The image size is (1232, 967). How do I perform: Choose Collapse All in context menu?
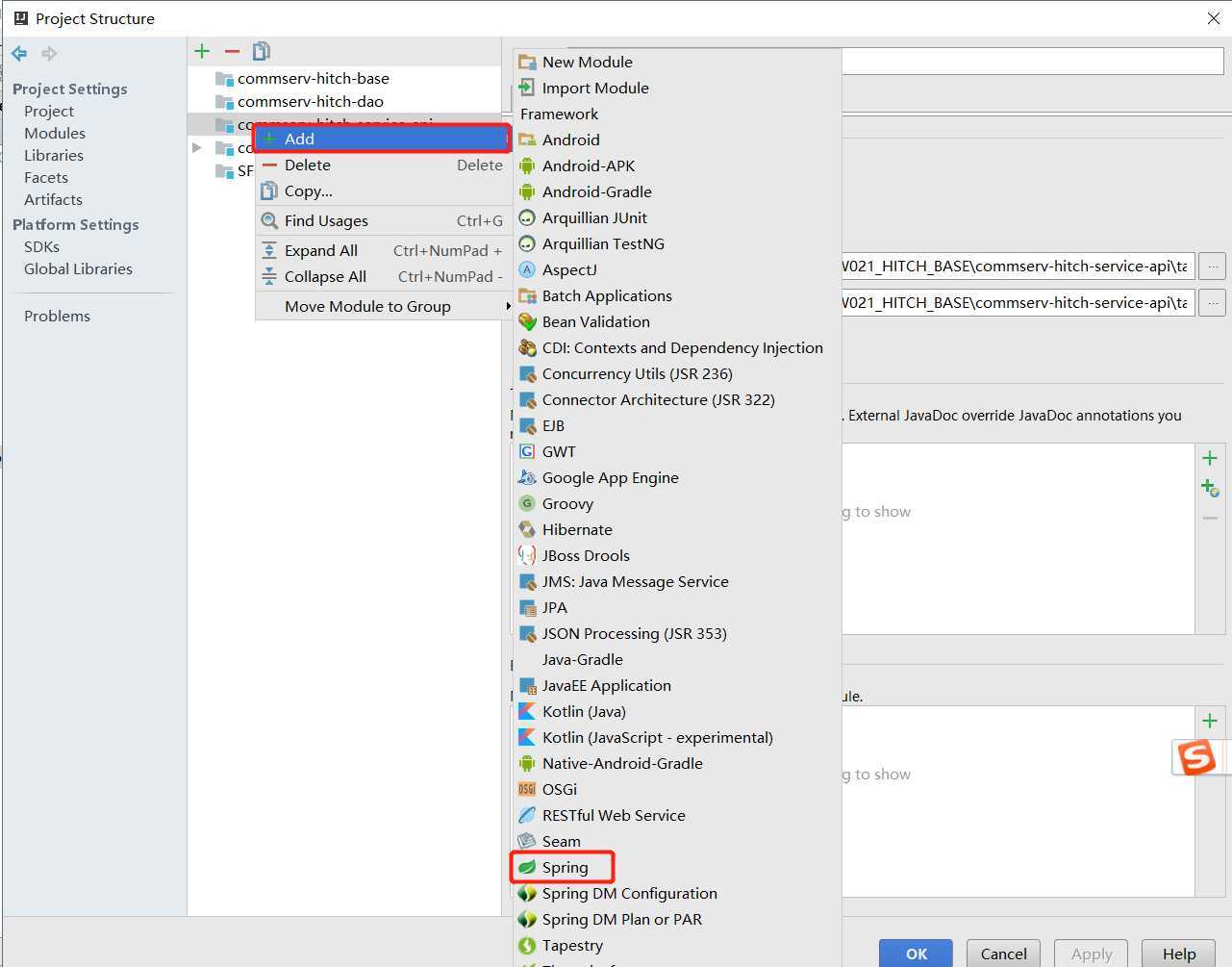(382, 276)
